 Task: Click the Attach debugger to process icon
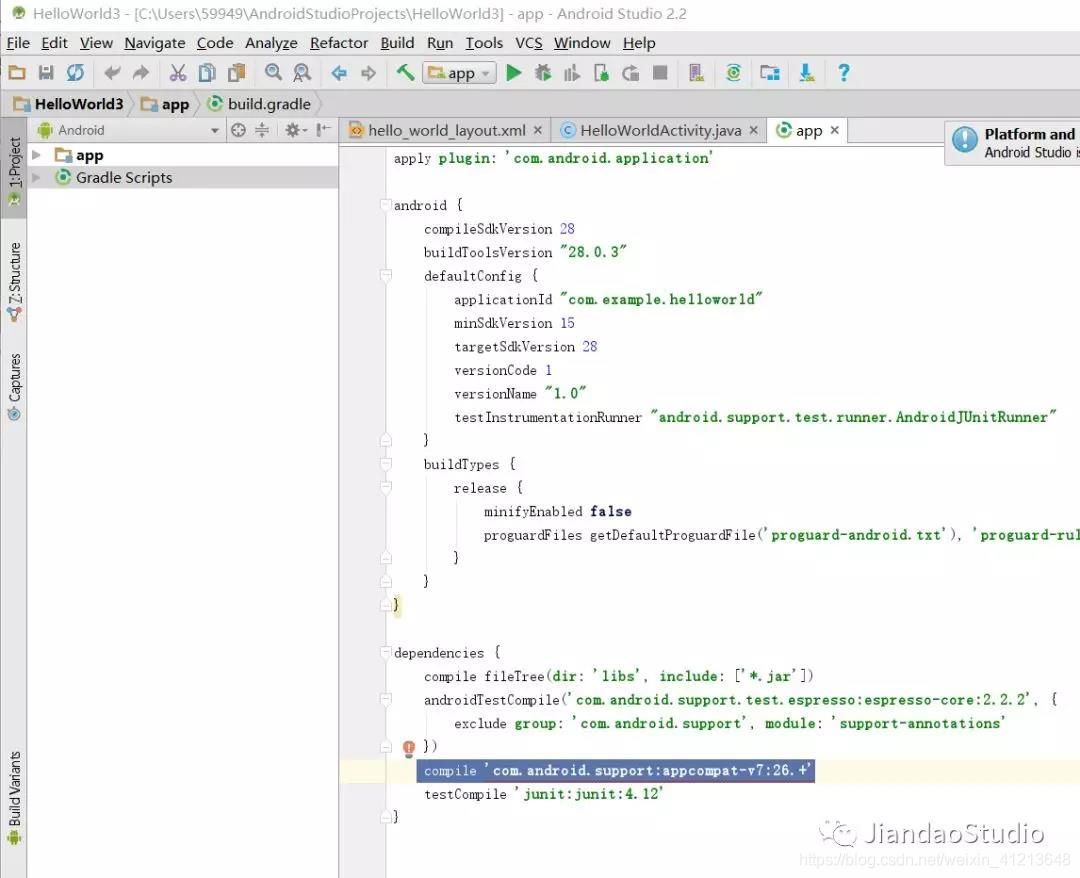601,72
